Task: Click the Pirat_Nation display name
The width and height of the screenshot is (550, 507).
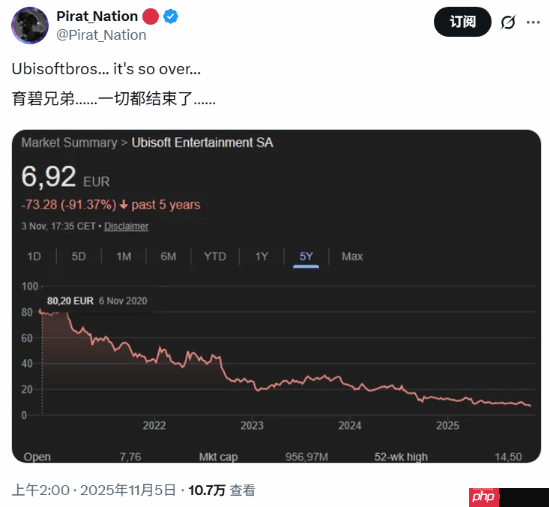Action: click(97, 16)
